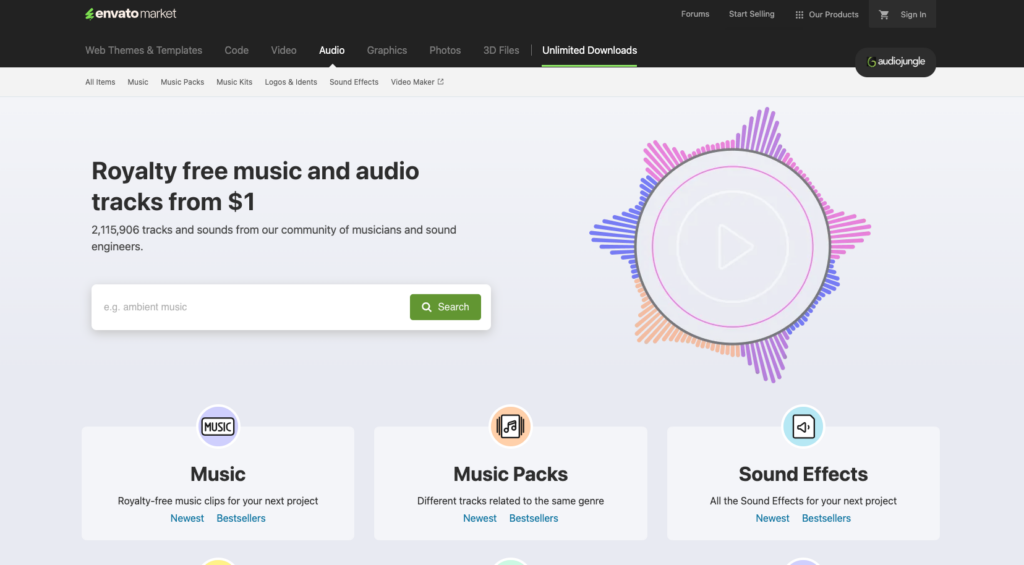Click 'All the Sound Effects for your next project'
Screen dimensions: 1024x565
[803, 501]
